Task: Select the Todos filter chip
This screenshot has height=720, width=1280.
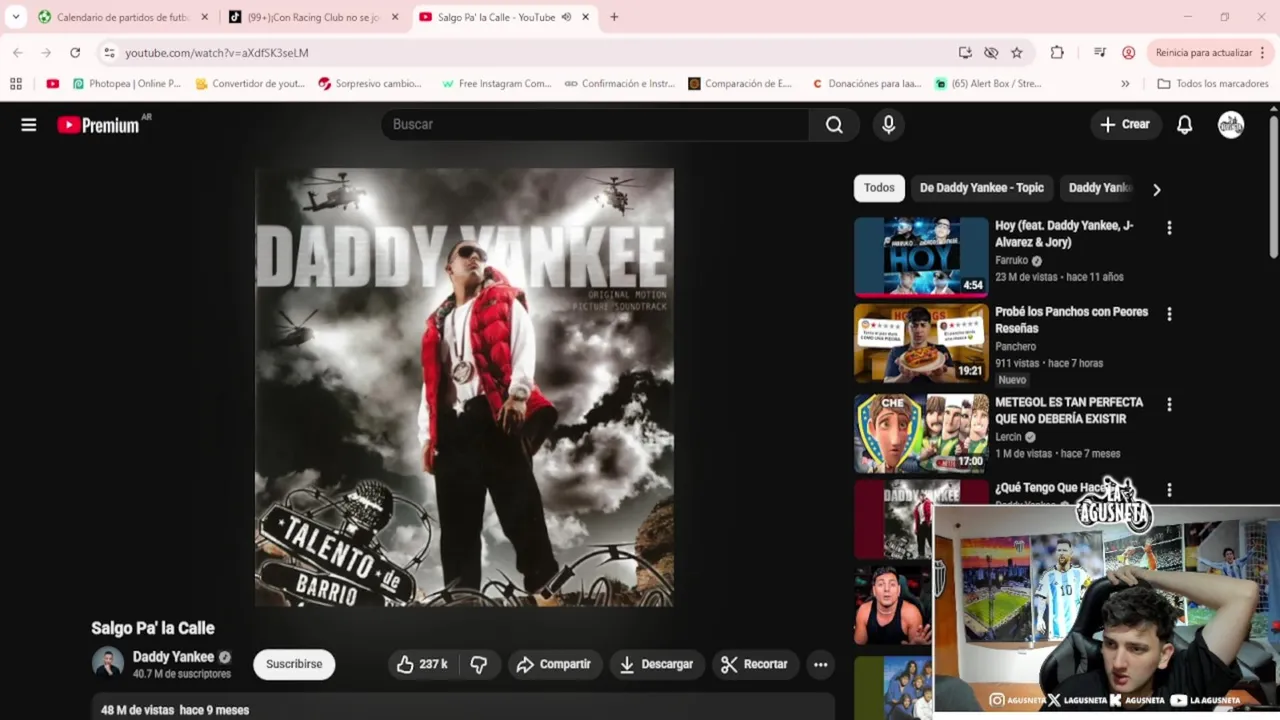Action: click(x=879, y=188)
